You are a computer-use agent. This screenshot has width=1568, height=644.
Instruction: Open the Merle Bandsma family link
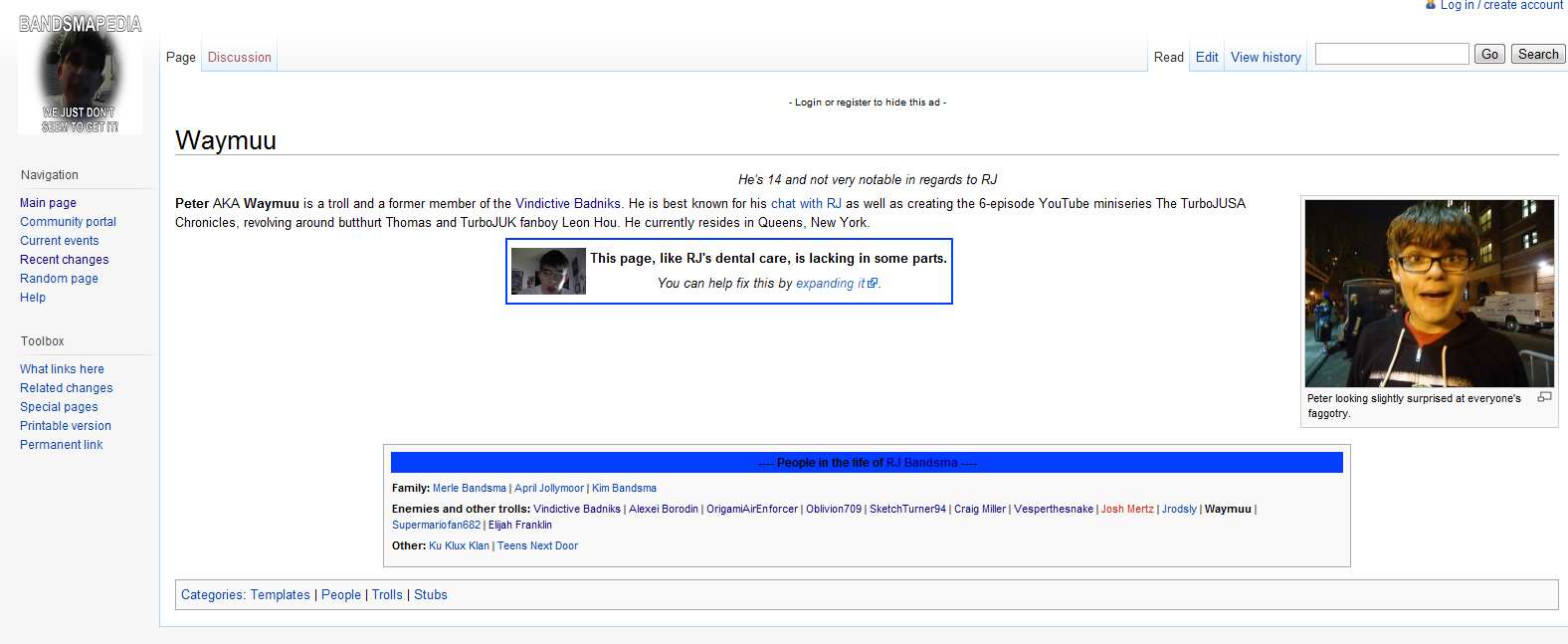point(469,489)
